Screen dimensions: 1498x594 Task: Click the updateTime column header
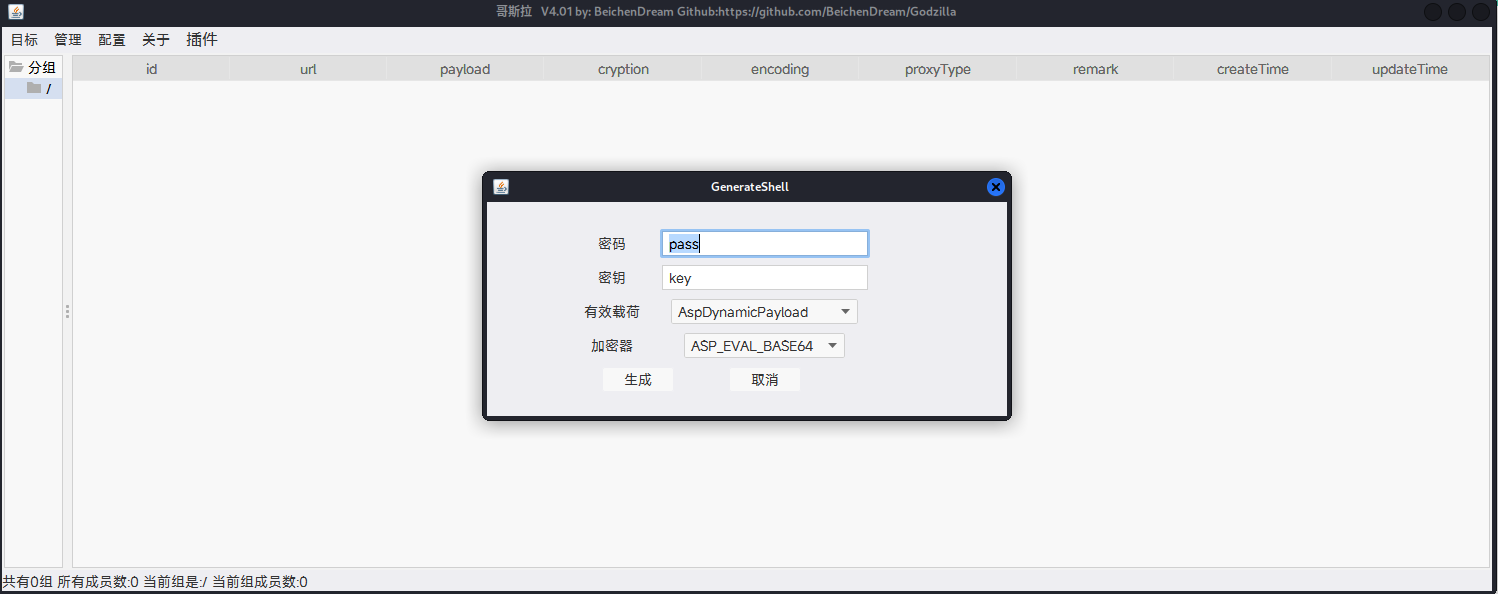click(x=1410, y=69)
